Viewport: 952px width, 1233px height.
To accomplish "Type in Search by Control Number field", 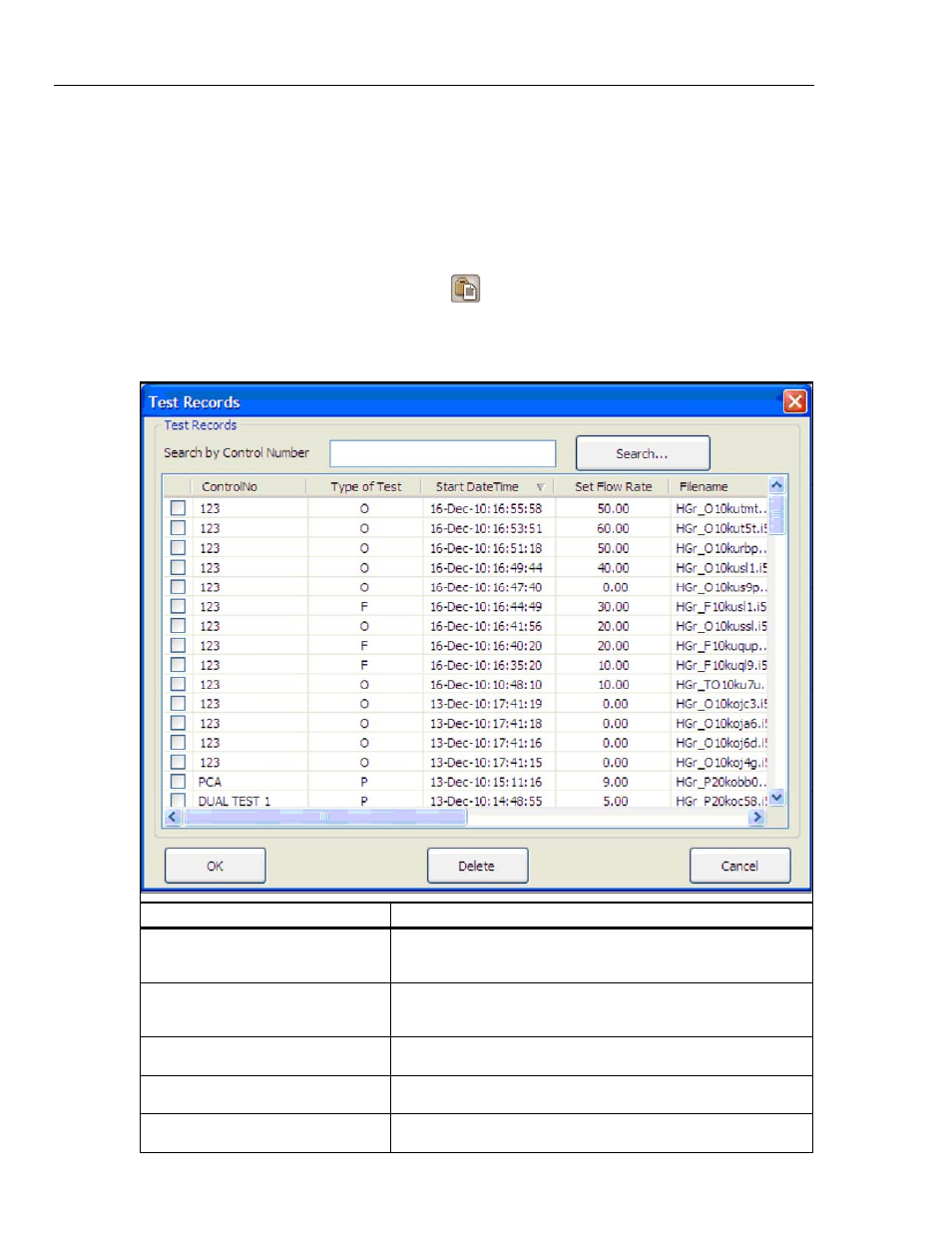I will pyautogui.click(x=442, y=453).
